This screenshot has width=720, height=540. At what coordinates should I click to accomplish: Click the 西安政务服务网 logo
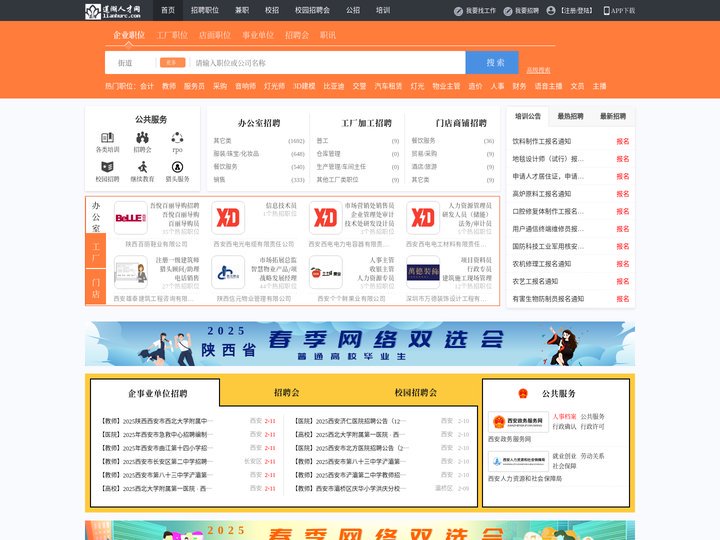[518, 422]
